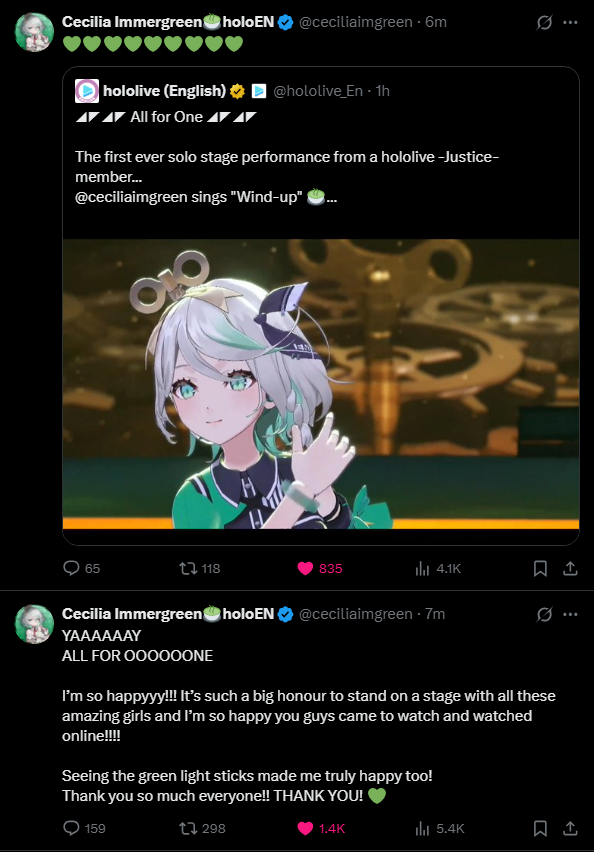Bookmark the ALL FOR OOOOOONE tweet
Image resolution: width=594 pixels, height=852 pixels.
[540, 828]
